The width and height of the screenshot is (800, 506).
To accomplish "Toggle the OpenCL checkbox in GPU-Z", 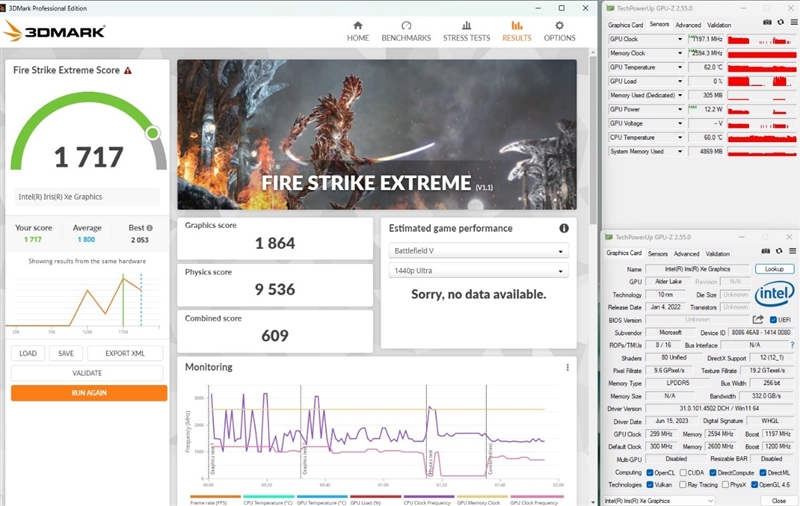I will [x=650, y=472].
